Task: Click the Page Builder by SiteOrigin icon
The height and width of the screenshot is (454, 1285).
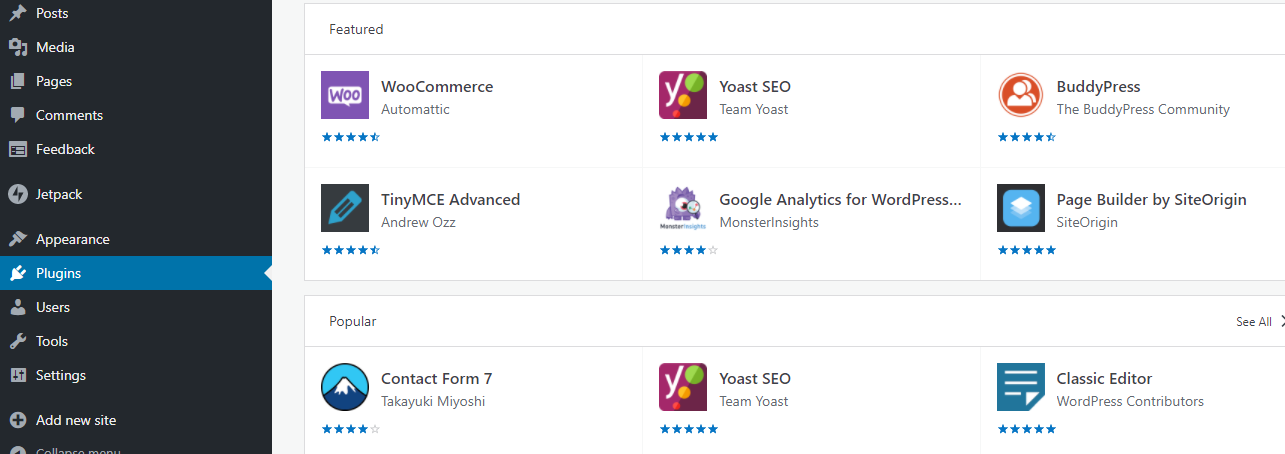Action: (x=1021, y=208)
